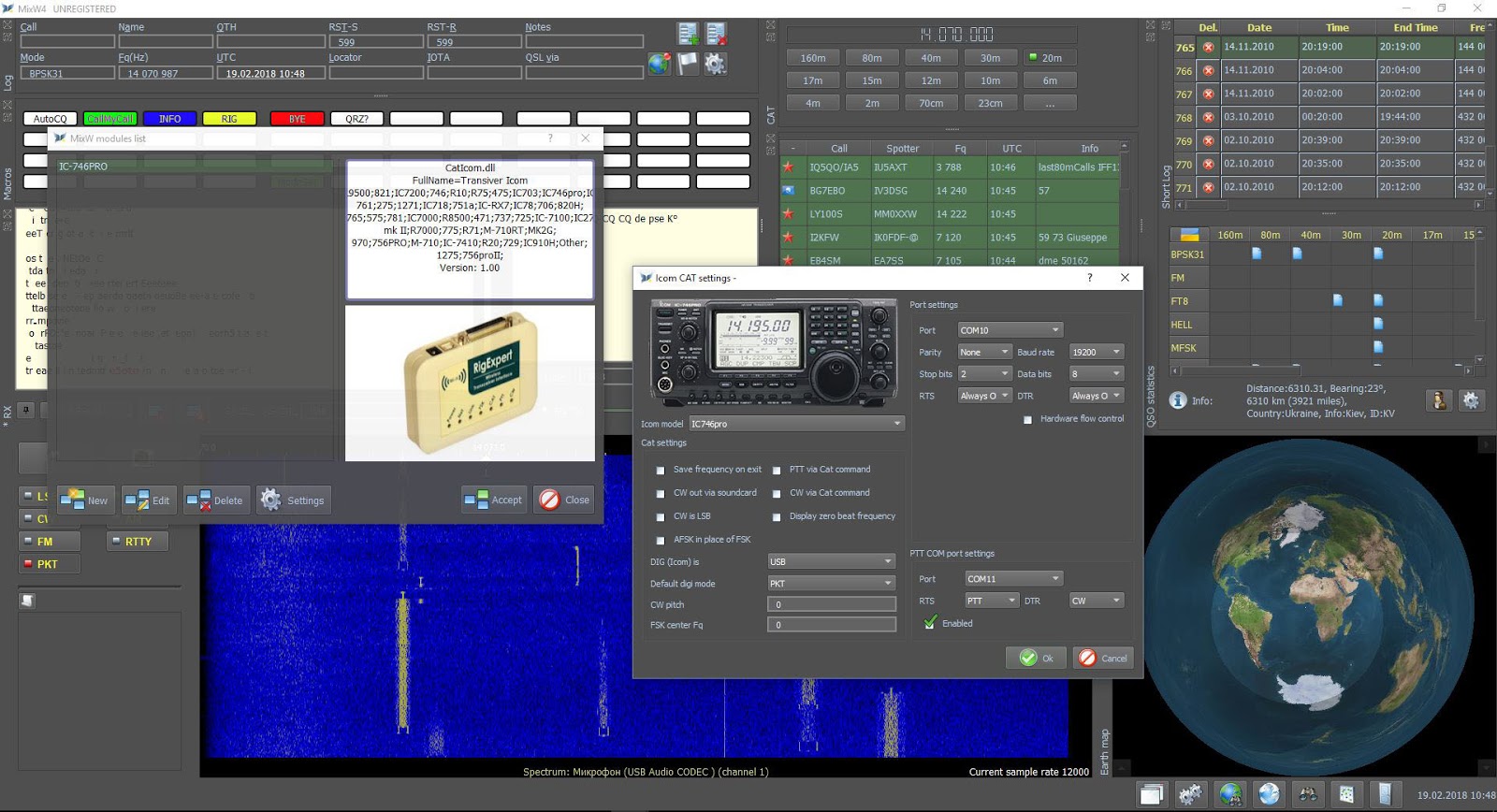The image size is (1497, 812).
Task: Open the Icom model IC746pro dropdown
Action: click(x=796, y=424)
